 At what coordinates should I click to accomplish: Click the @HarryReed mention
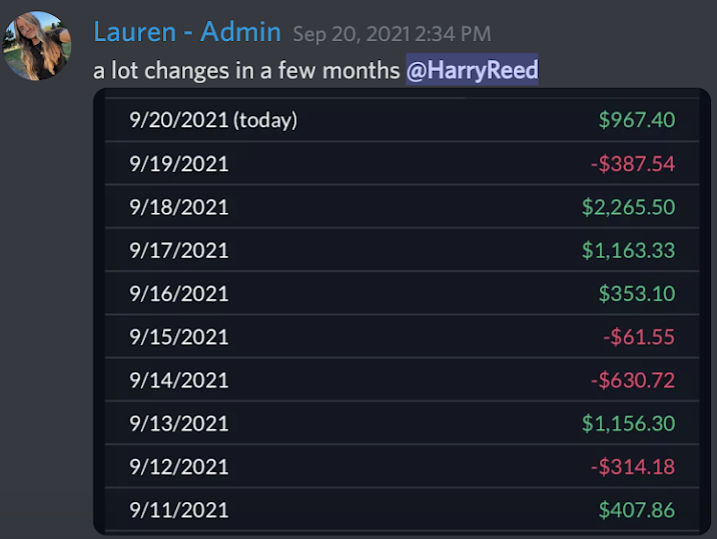[x=472, y=70]
